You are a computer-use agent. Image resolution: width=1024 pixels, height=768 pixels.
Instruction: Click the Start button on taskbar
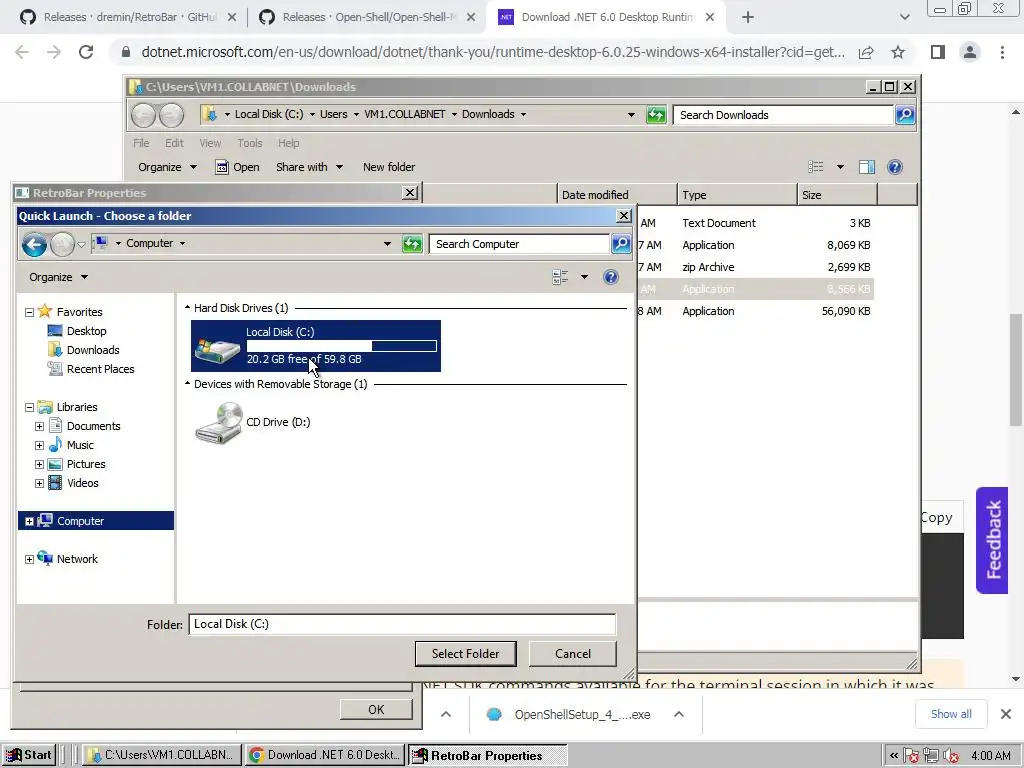[29, 756]
